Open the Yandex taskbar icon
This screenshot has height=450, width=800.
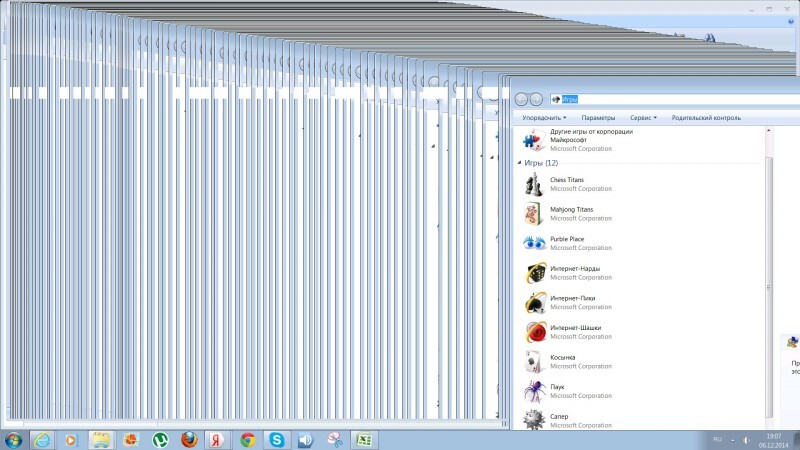coord(217,440)
